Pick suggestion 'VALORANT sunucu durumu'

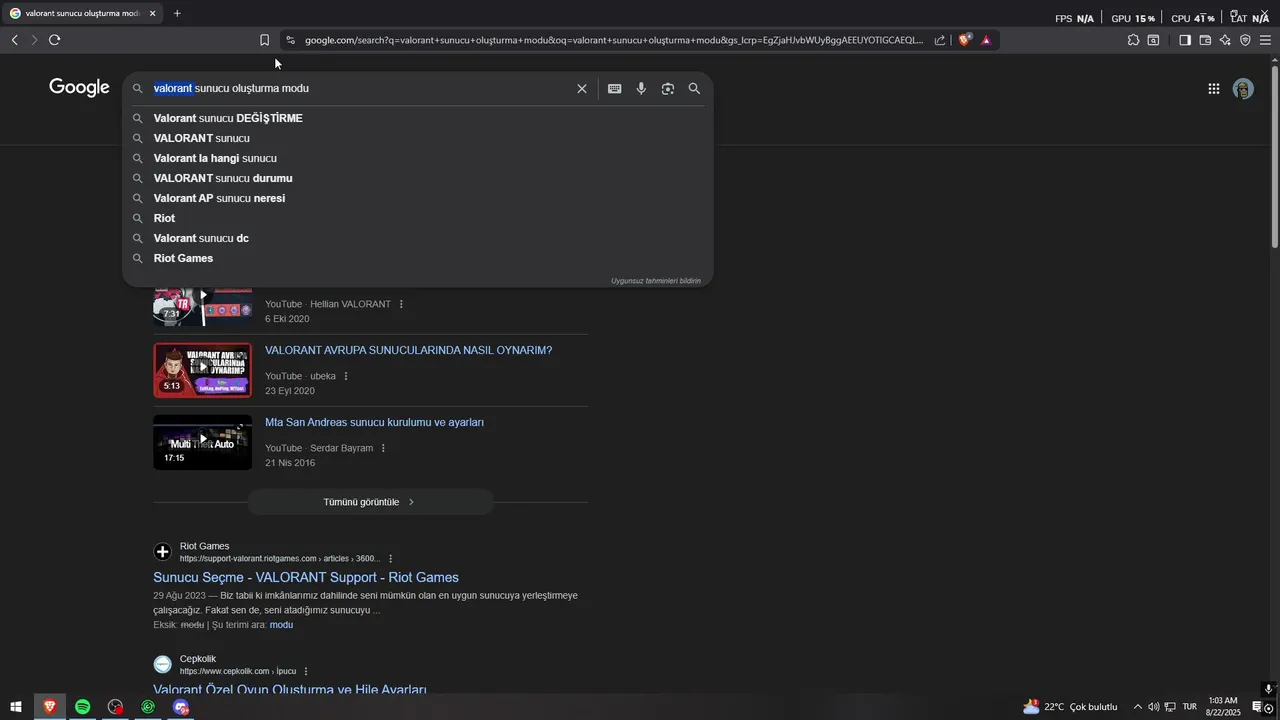click(x=418, y=178)
